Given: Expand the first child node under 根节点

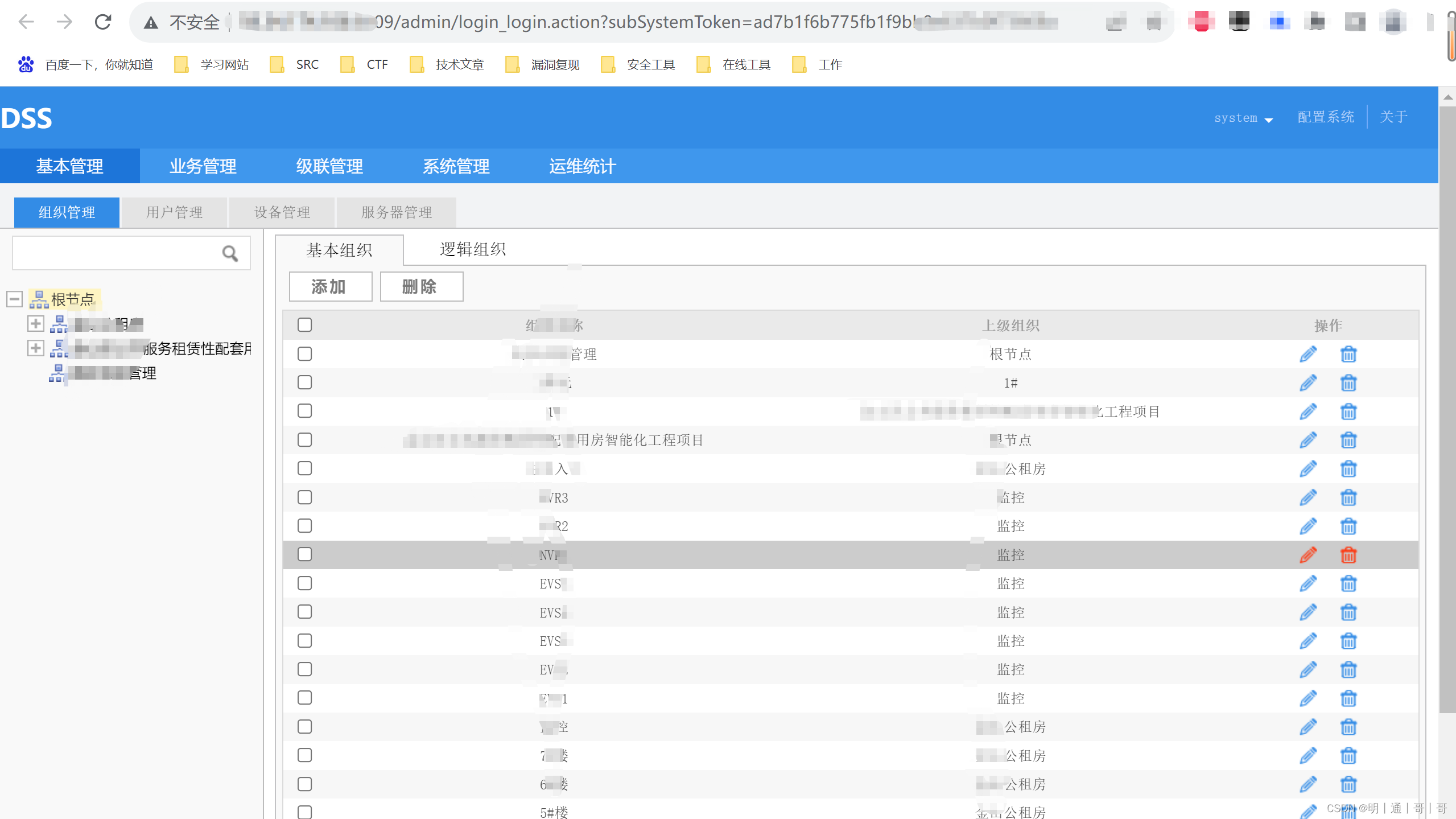Looking at the screenshot, I should pos(35,324).
